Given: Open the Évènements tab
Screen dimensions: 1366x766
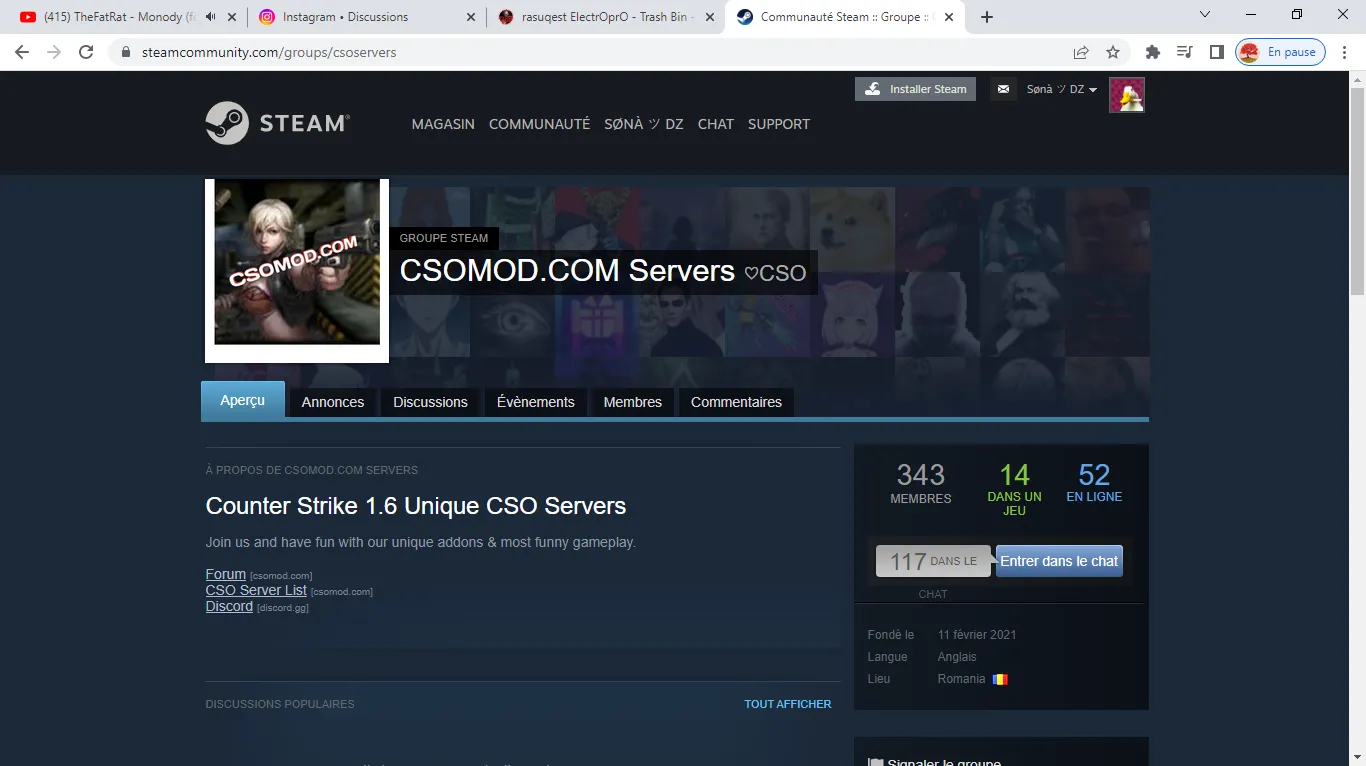Looking at the screenshot, I should tap(536, 402).
